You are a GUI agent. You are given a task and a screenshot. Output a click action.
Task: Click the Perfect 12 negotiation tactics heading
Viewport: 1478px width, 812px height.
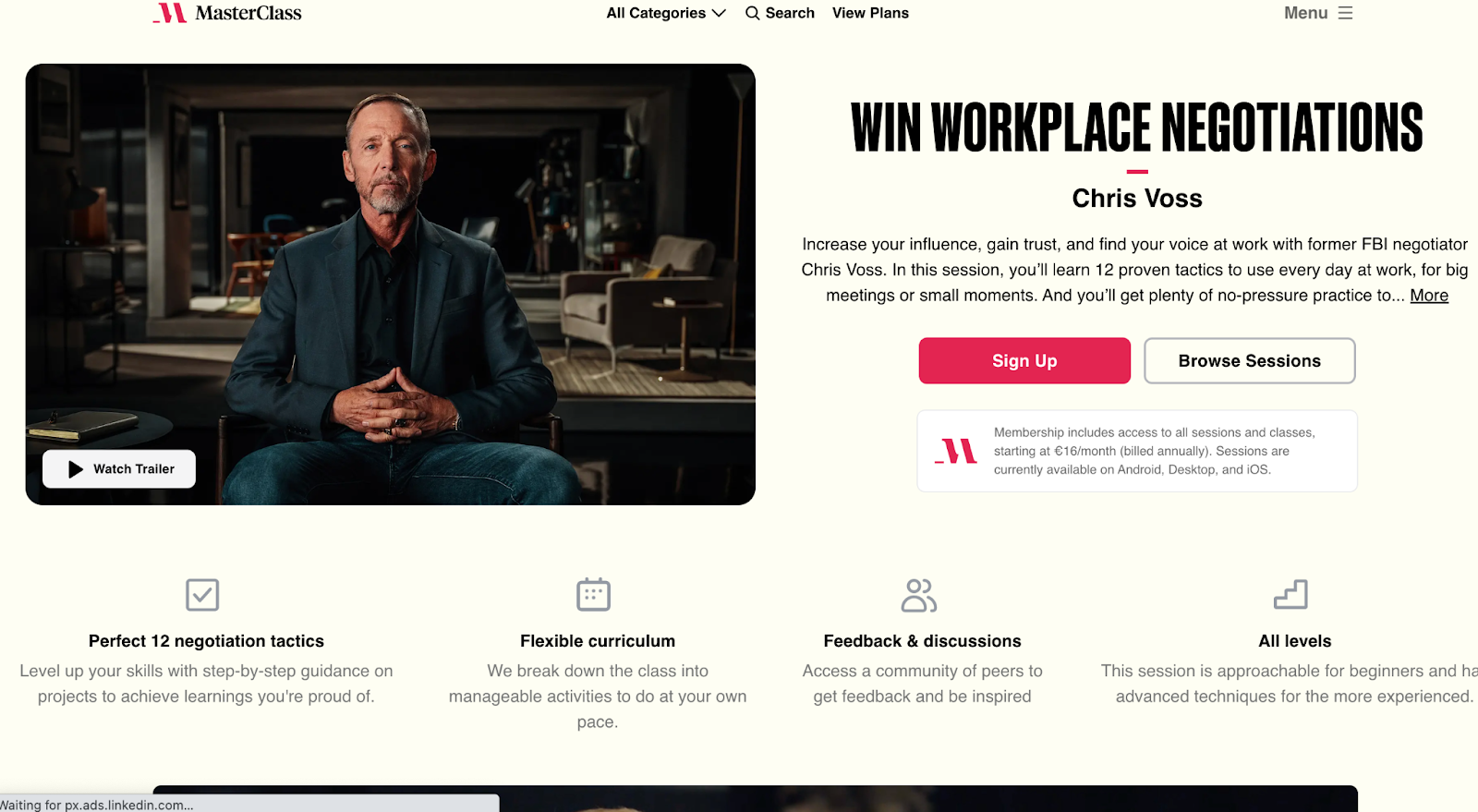206,641
